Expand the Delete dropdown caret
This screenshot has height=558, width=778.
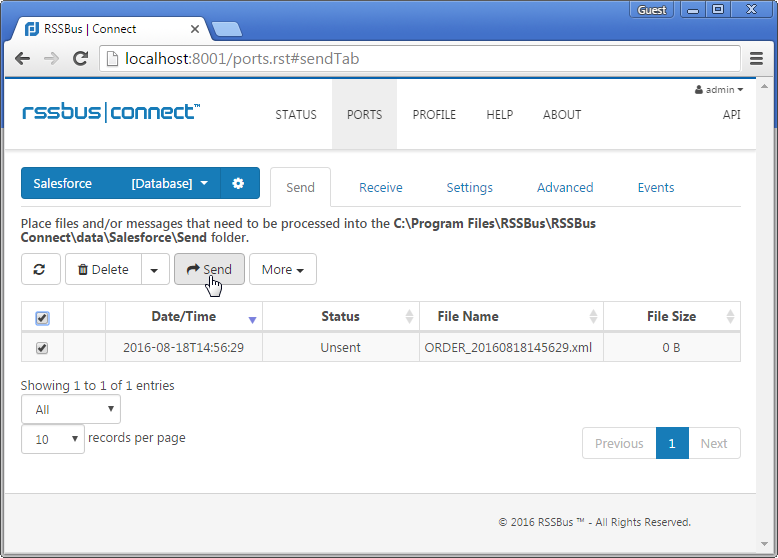point(154,269)
